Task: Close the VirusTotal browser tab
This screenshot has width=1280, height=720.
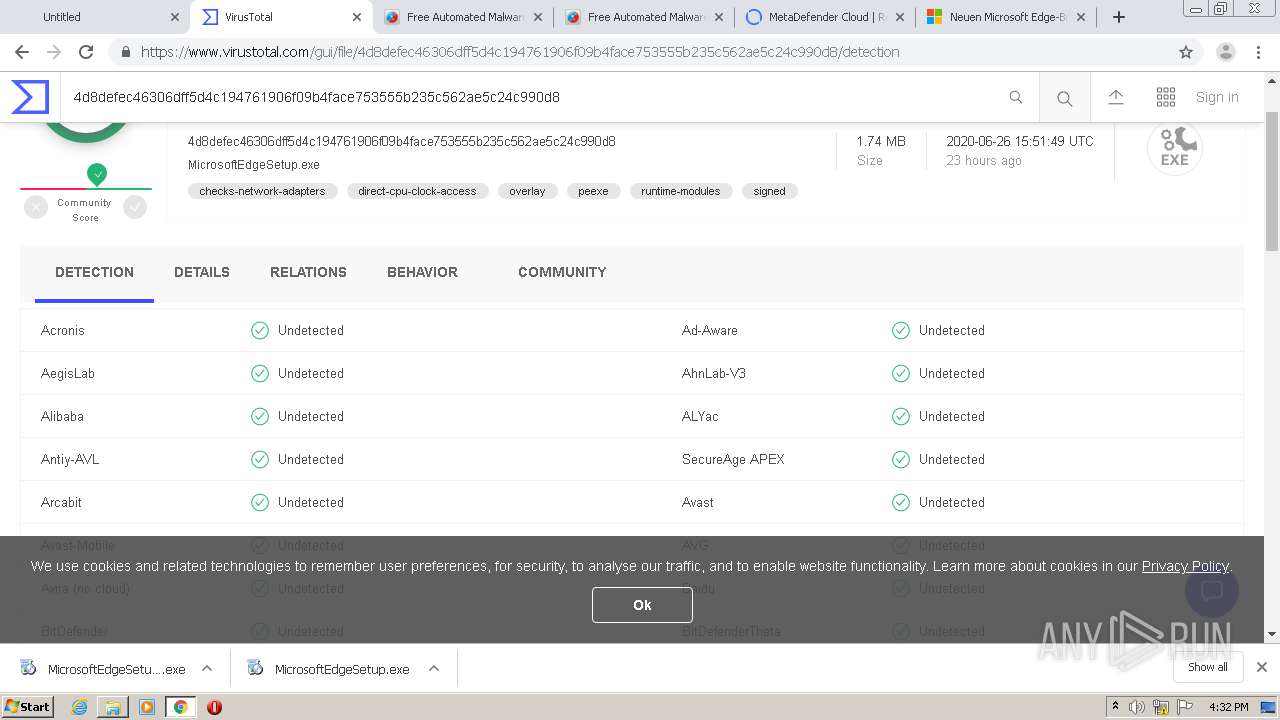Action: pos(357,17)
